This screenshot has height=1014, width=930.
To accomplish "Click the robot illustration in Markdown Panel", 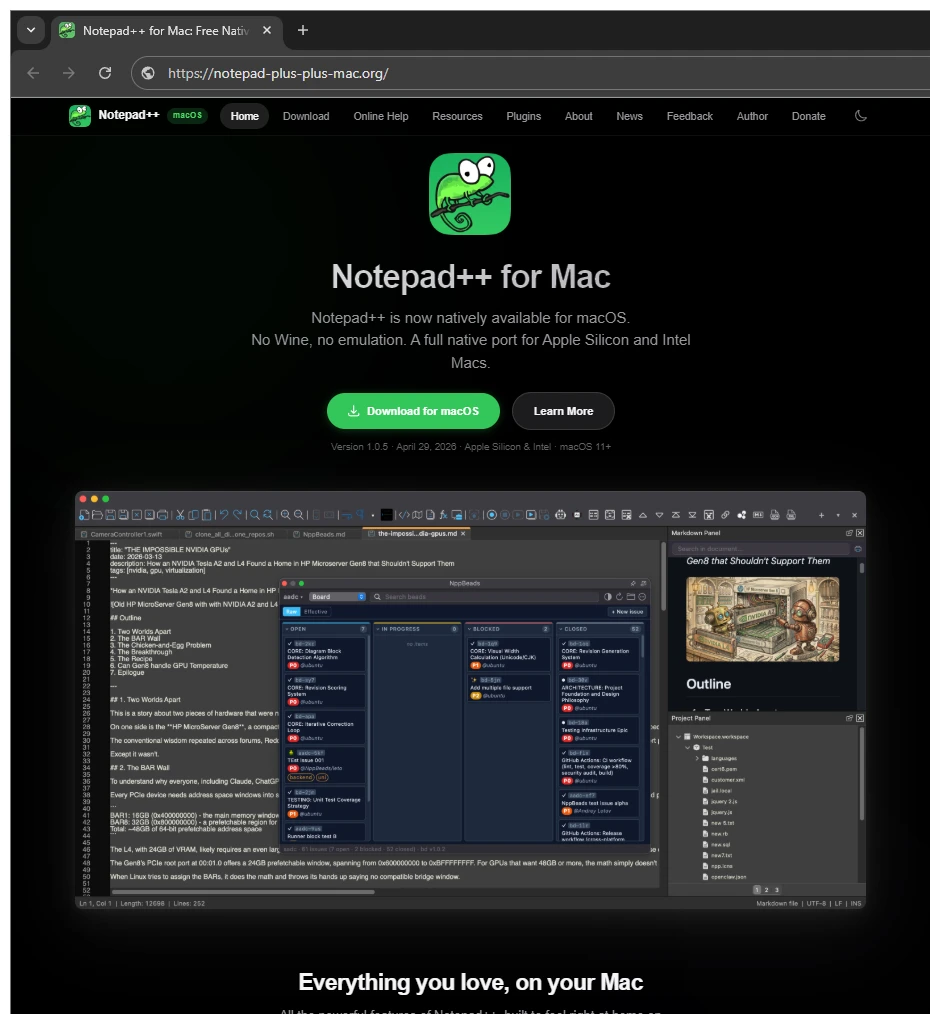I will coord(762,619).
